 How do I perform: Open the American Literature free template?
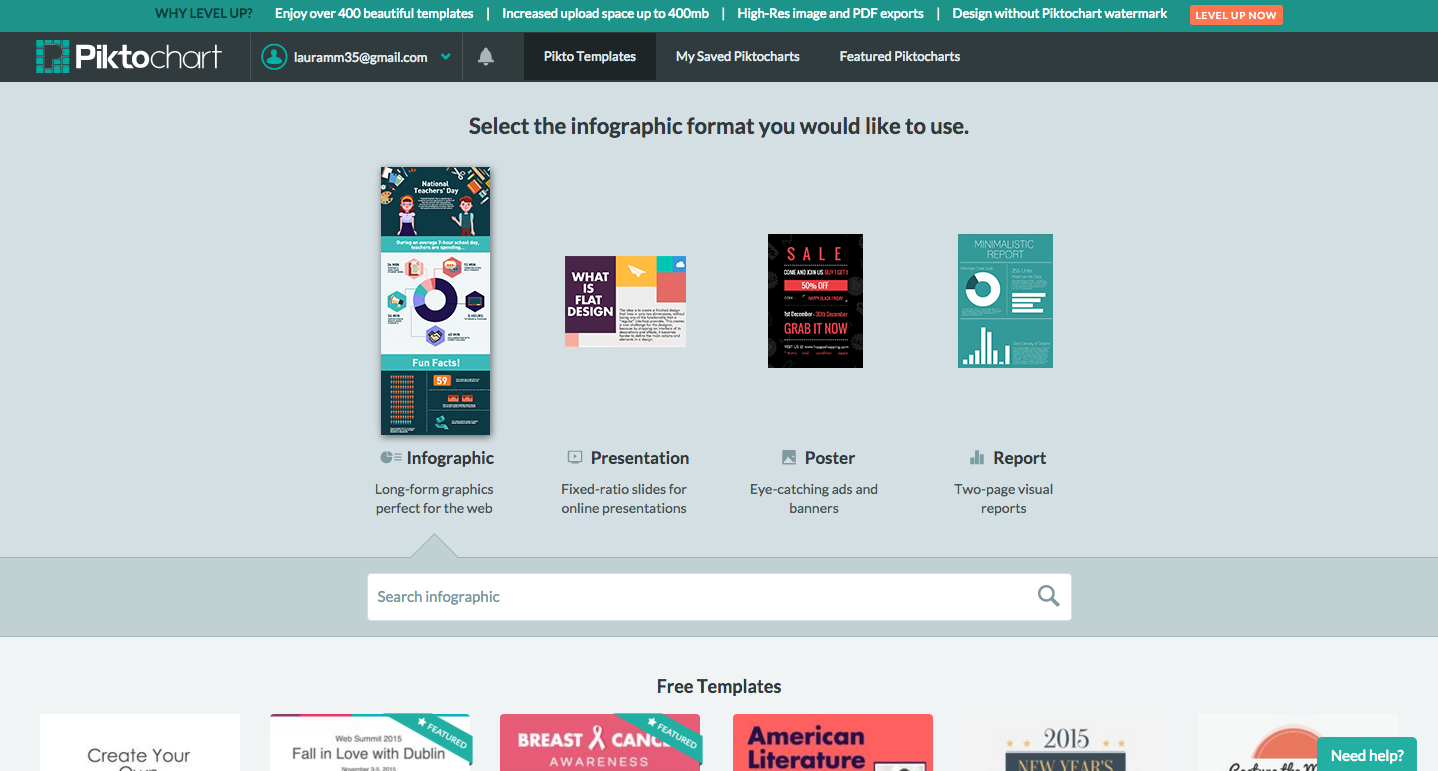pos(833,742)
